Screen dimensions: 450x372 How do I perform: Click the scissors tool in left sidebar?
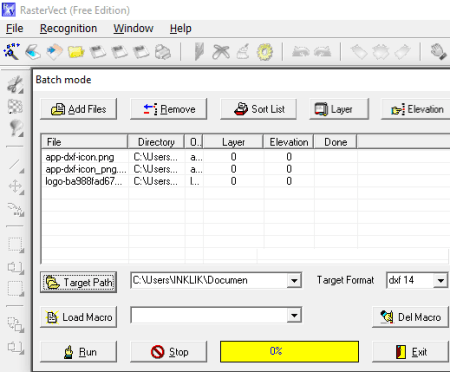tap(15, 85)
